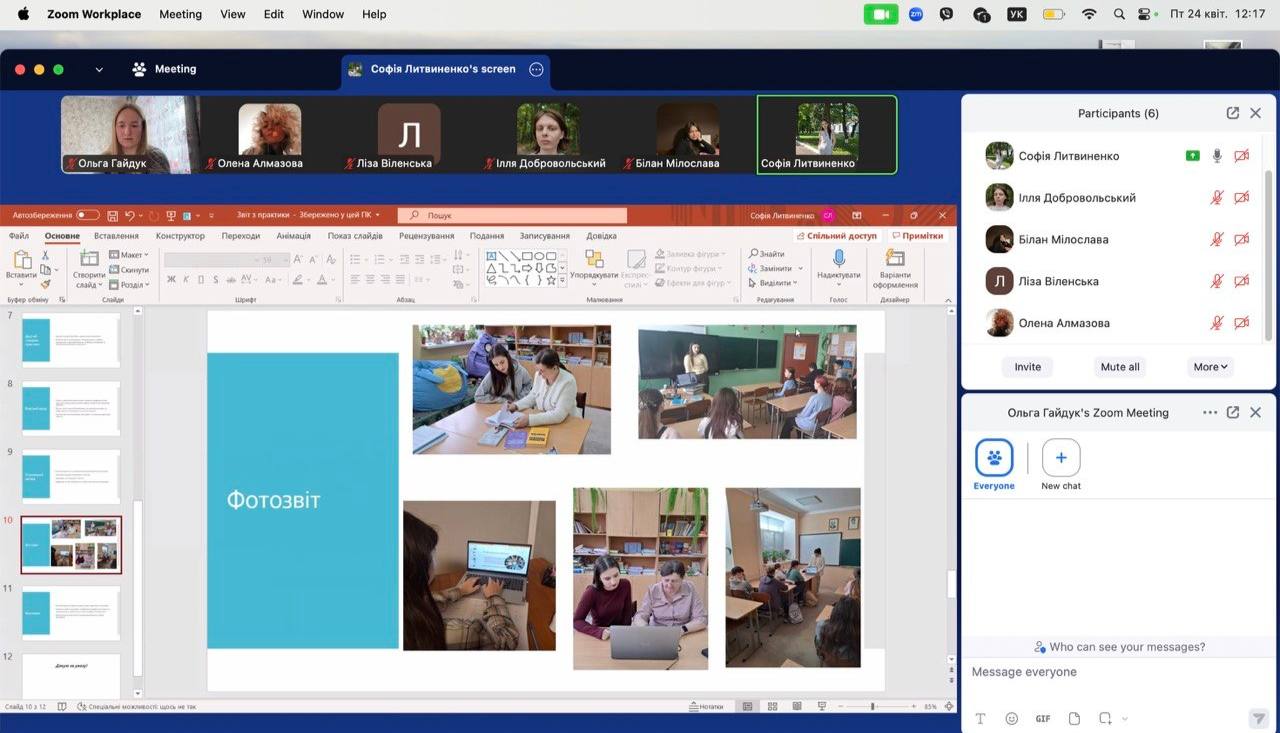Image resolution: width=1280 pixels, height=733 pixels.
Task: Toggle the Автозбереження autosave switch
Action: [x=88, y=215]
